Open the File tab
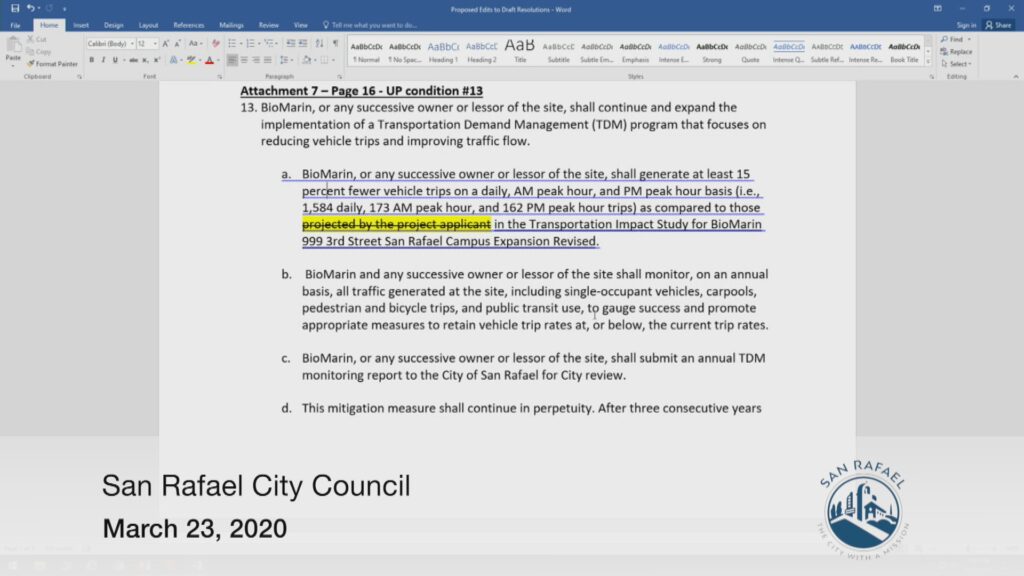 pos(15,25)
